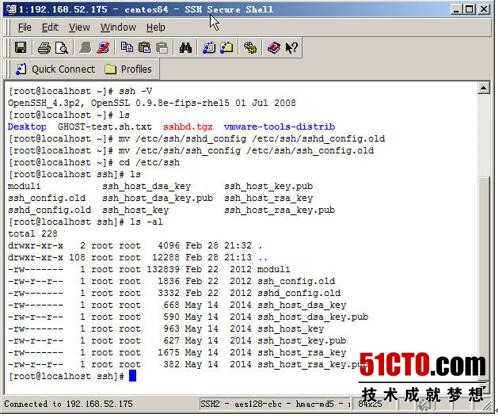Click the terminal scrollbar up arrow

tap(483, 89)
